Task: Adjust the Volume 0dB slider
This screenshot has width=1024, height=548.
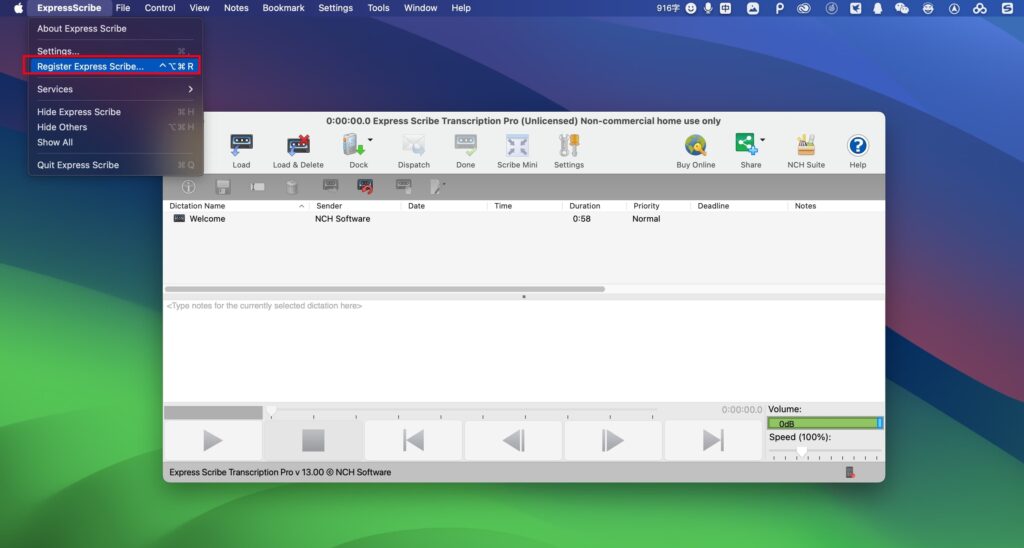Action: 825,423
